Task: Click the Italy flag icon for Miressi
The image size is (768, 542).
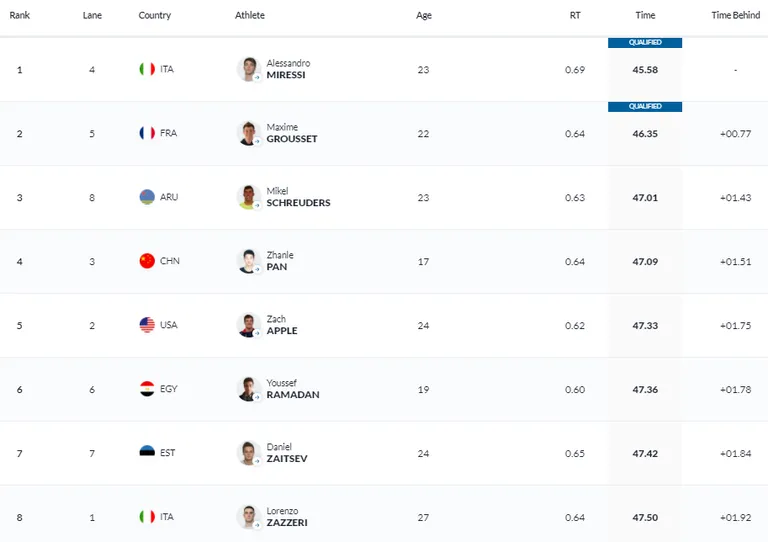Action: (147, 69)
